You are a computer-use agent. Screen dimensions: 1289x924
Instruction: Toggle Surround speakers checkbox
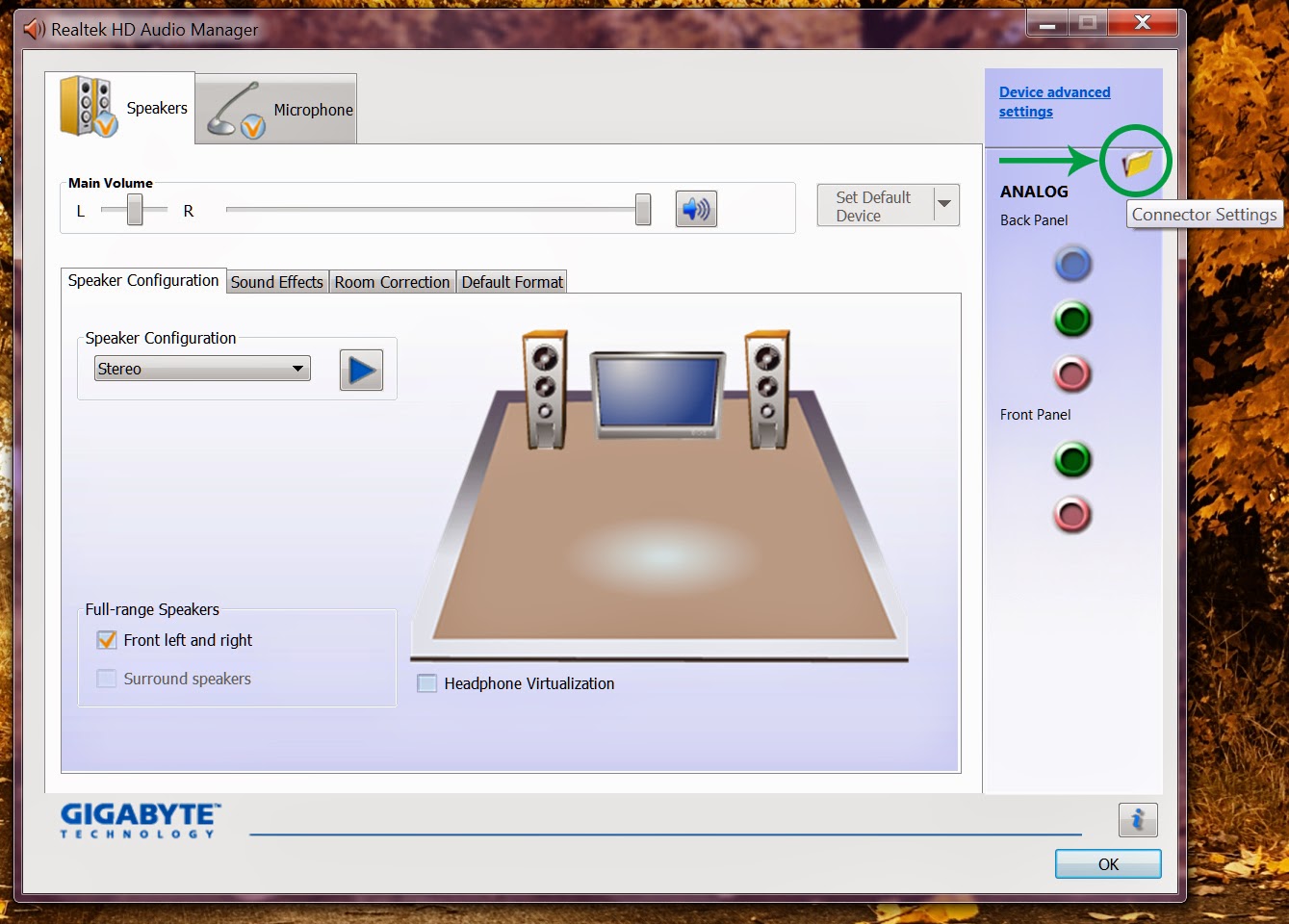point(107,679)
